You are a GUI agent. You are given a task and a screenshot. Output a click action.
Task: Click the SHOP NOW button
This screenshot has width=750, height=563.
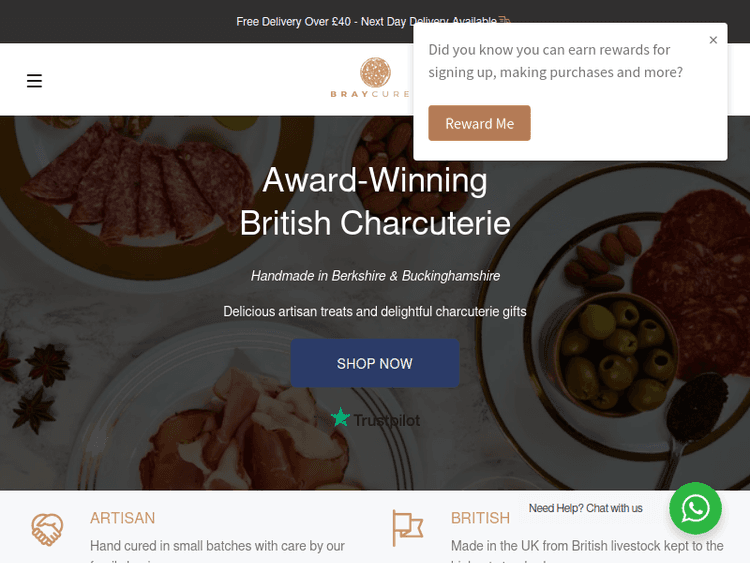point(375,364)
